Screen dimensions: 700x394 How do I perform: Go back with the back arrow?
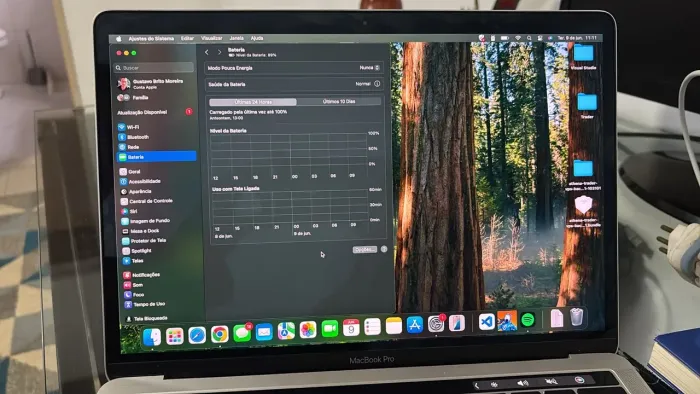[207, 52]
